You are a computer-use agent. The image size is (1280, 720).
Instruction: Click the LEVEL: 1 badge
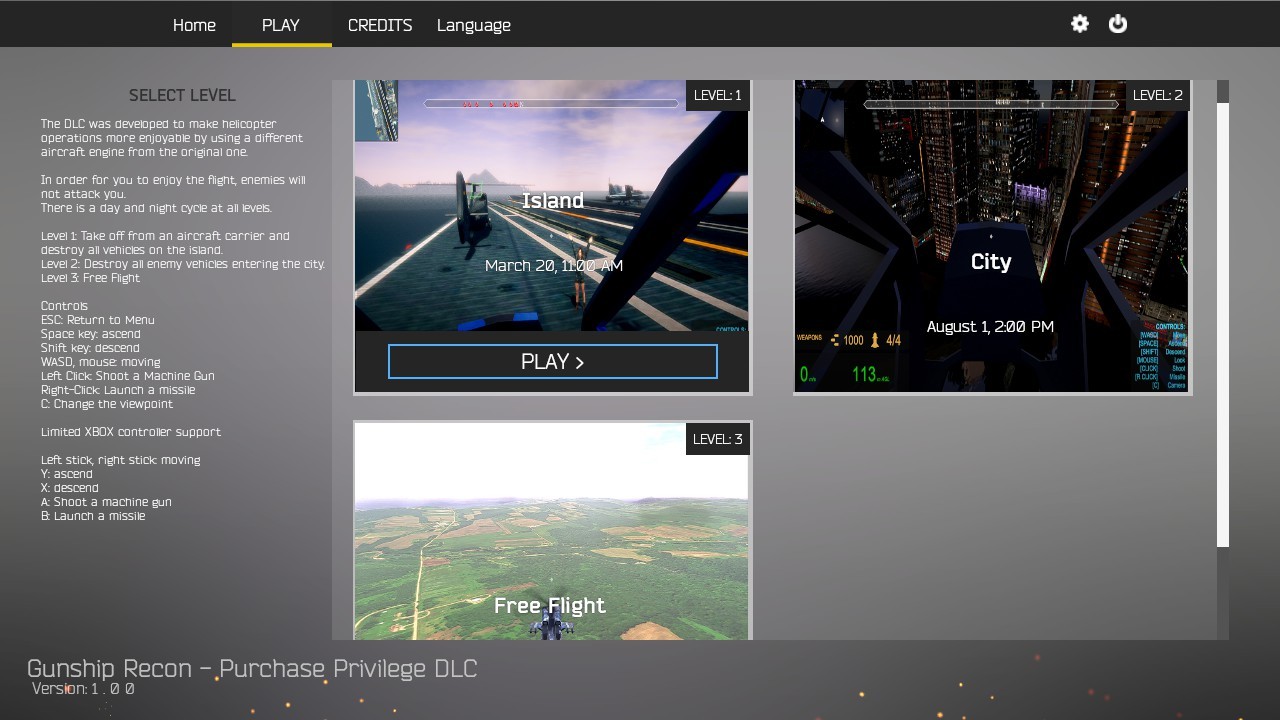click(717, 95)
